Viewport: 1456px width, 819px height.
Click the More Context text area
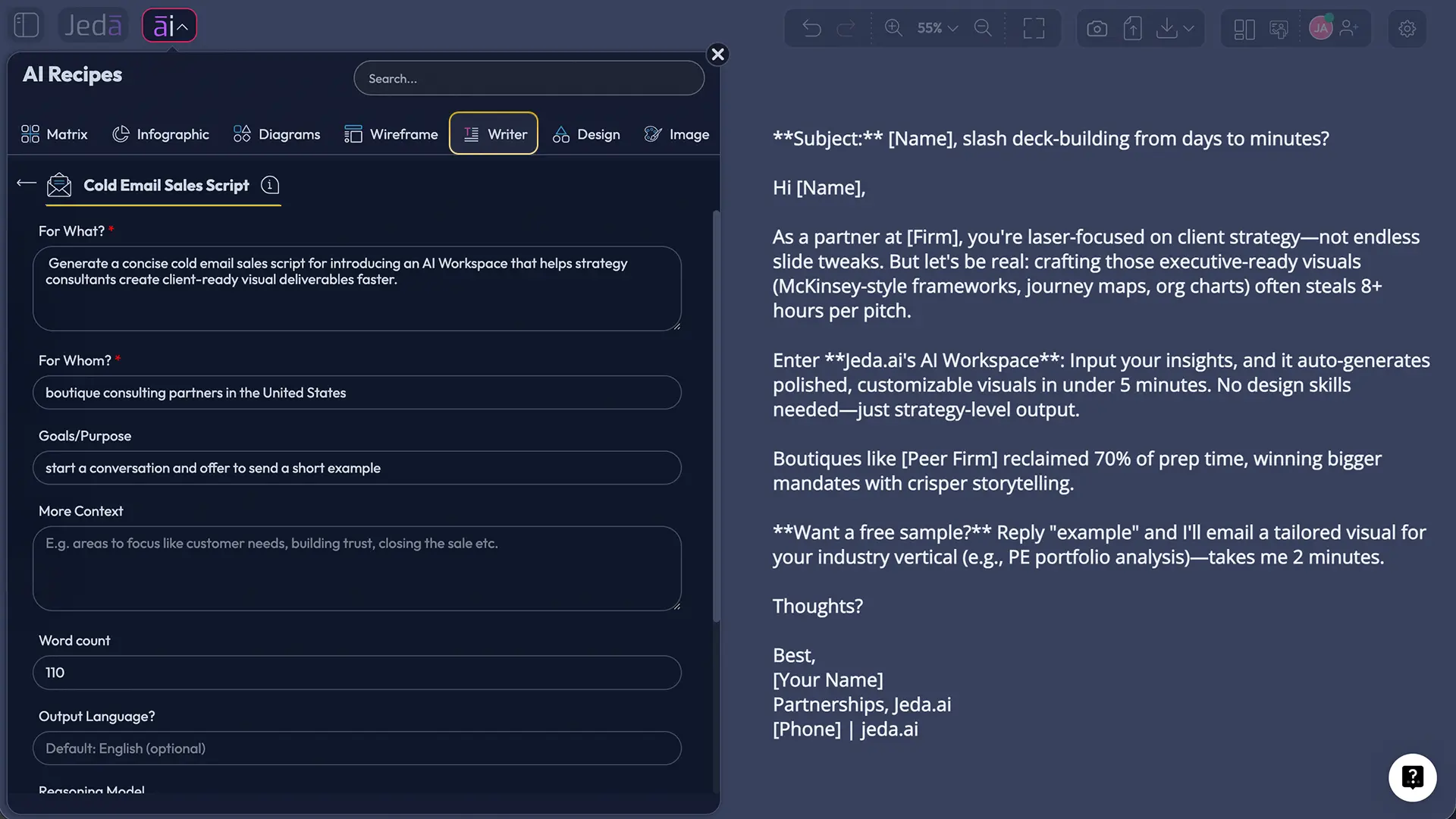(x=357, y=569)
